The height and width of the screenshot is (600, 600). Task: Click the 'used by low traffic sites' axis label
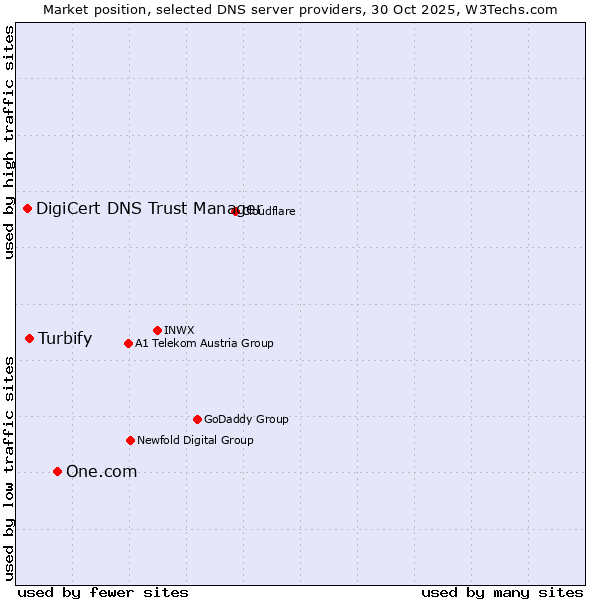9,468
